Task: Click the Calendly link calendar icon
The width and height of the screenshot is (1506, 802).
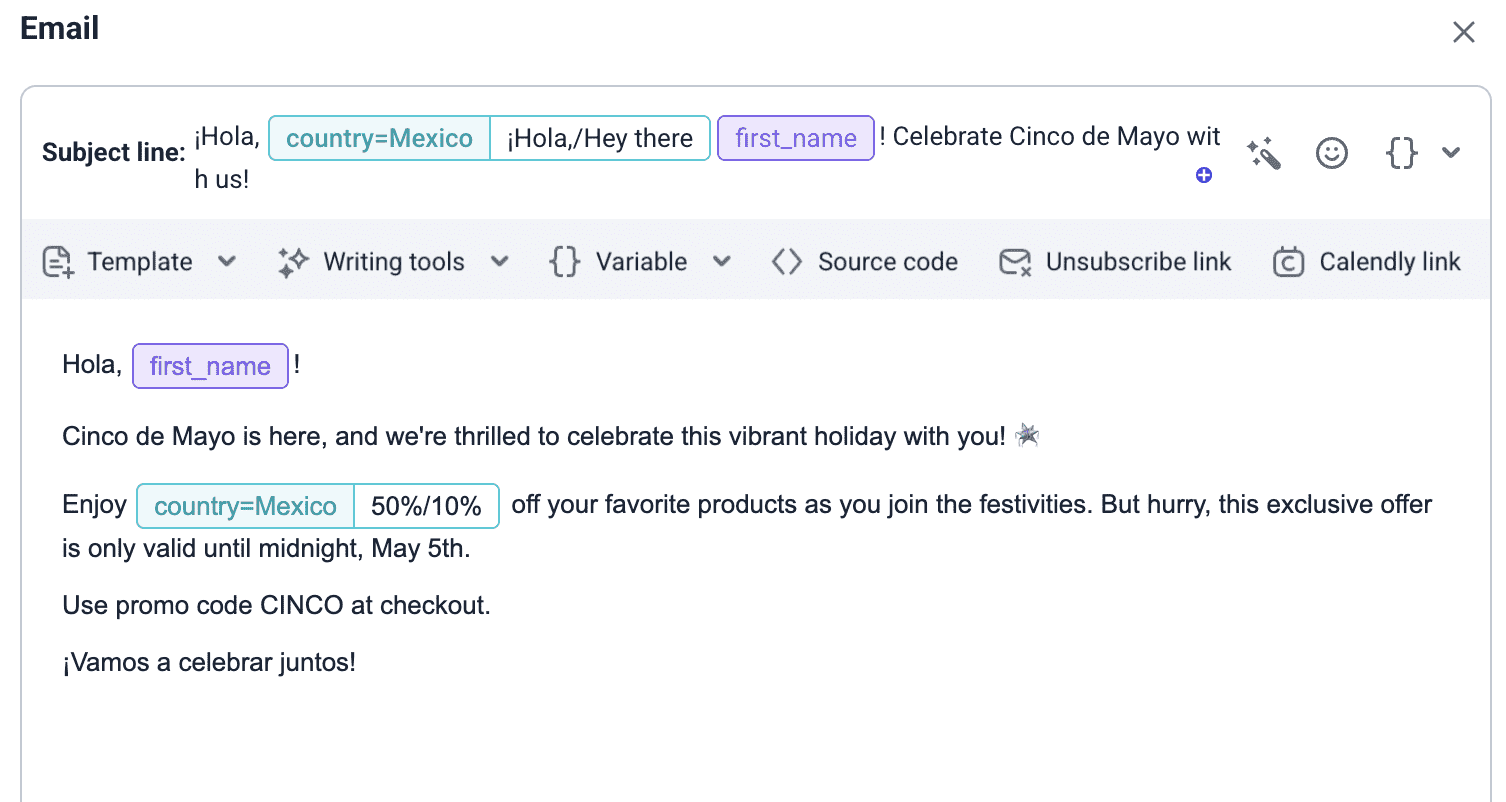Action: (x=1288, y=262)
